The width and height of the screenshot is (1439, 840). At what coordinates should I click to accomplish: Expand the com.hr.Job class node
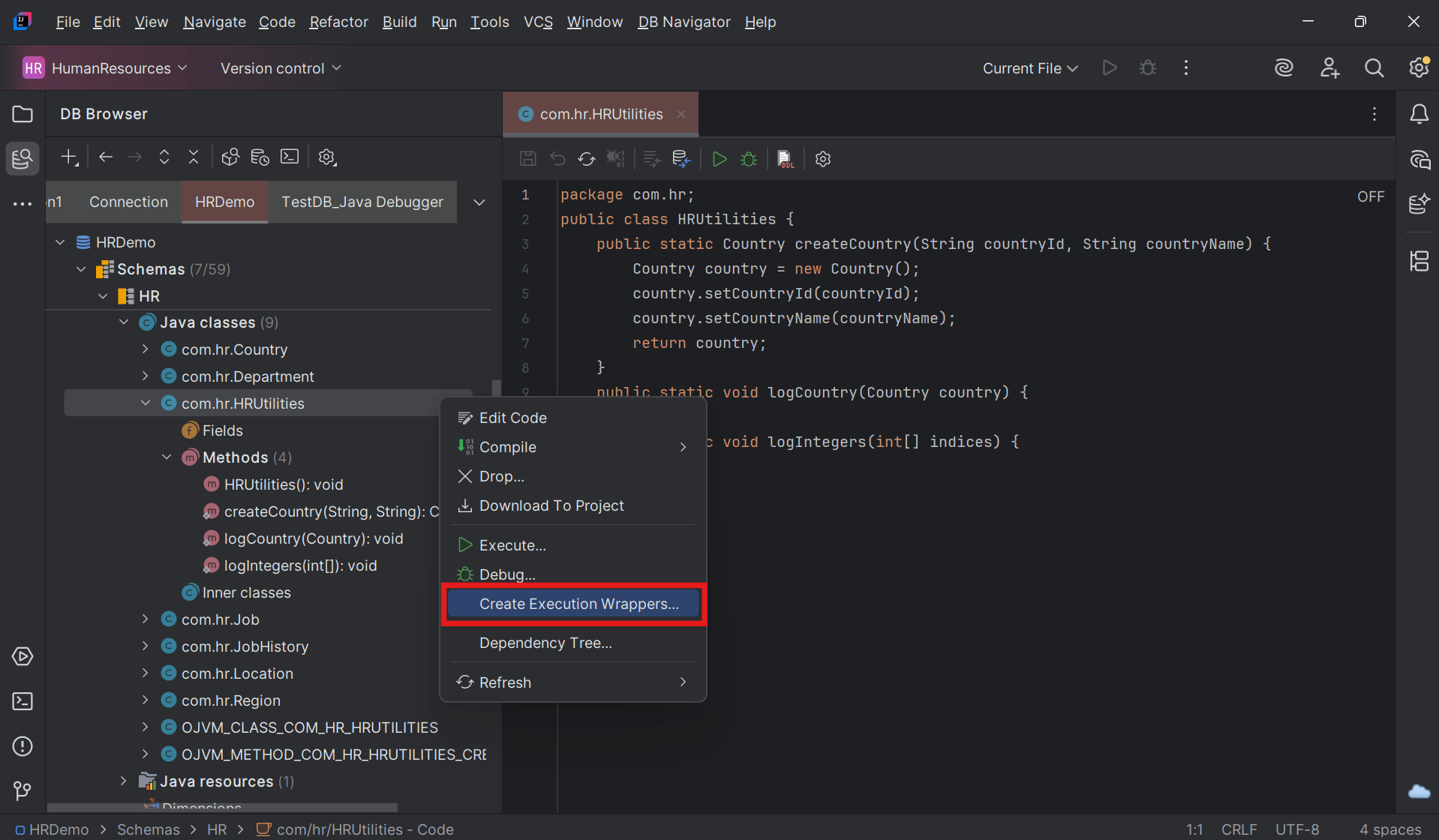point(145,619)
